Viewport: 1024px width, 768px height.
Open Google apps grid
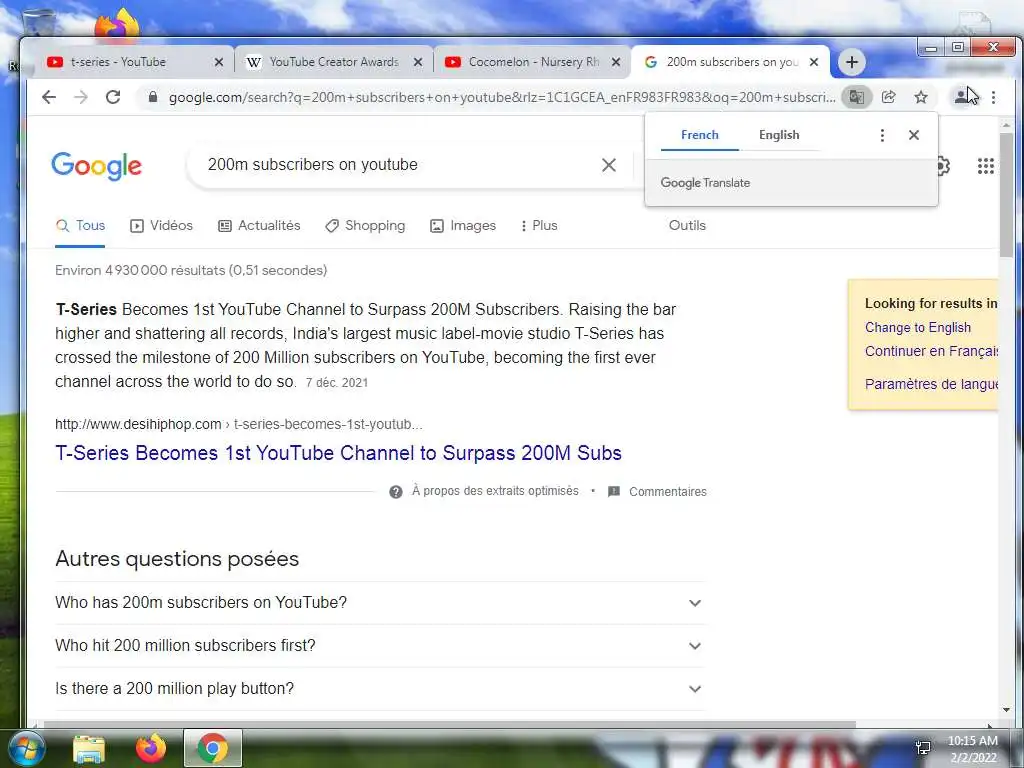pos(985,166)
